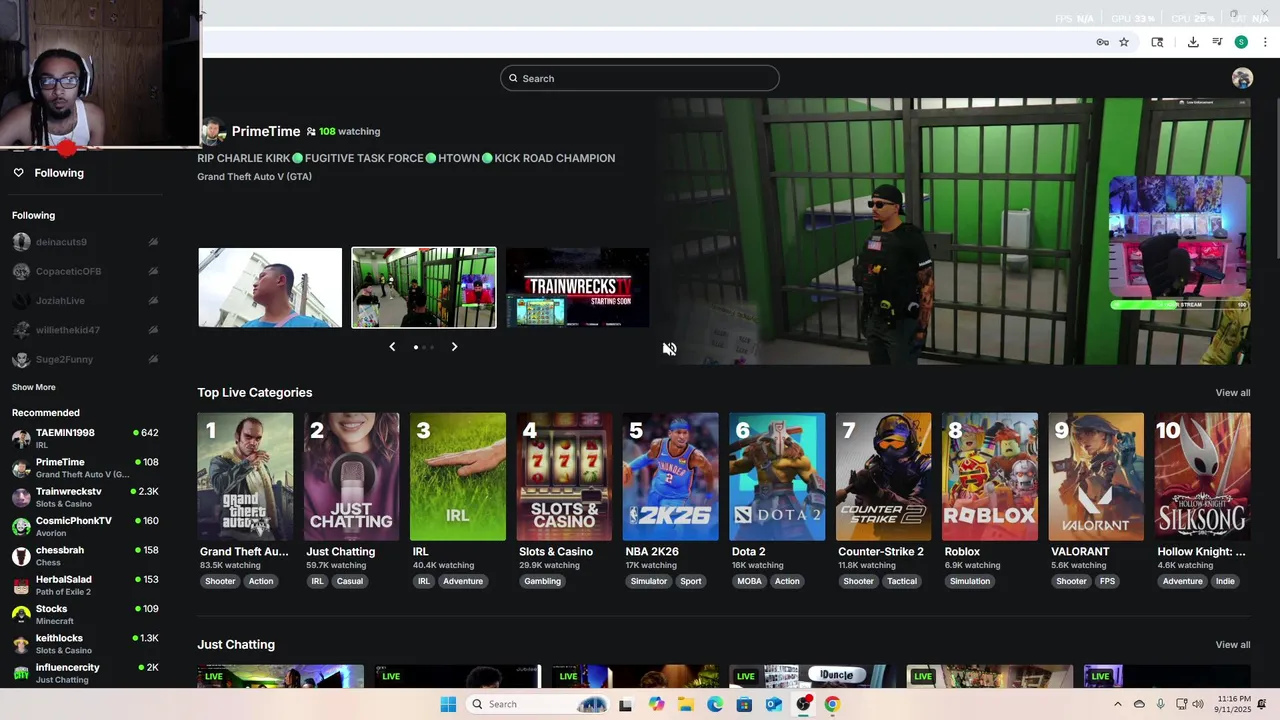The width and height of the screenshot is (1280, 720).
Task: Open TAEMIN1998 avatar in Recommended
Action: (x=21, y=439)
